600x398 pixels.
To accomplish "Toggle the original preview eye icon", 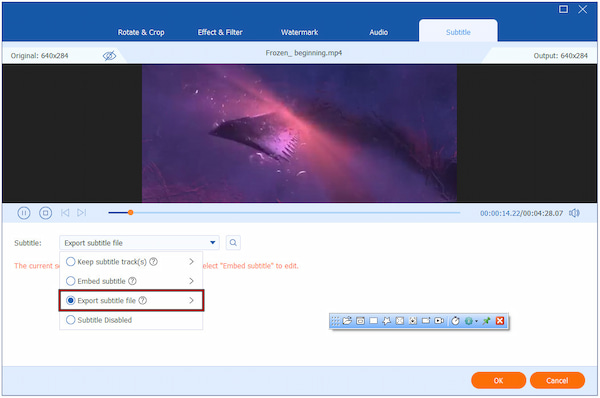I will pyautogui.click(x=109, y=56).
